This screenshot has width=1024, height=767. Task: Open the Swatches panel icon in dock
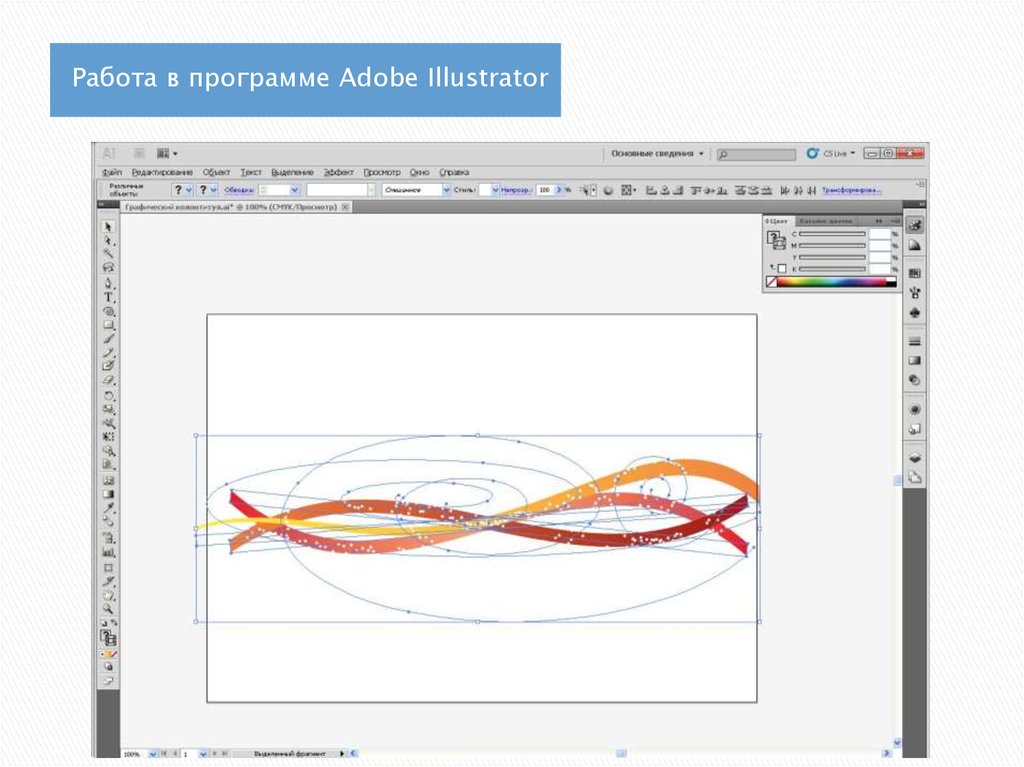click(914, 272)
